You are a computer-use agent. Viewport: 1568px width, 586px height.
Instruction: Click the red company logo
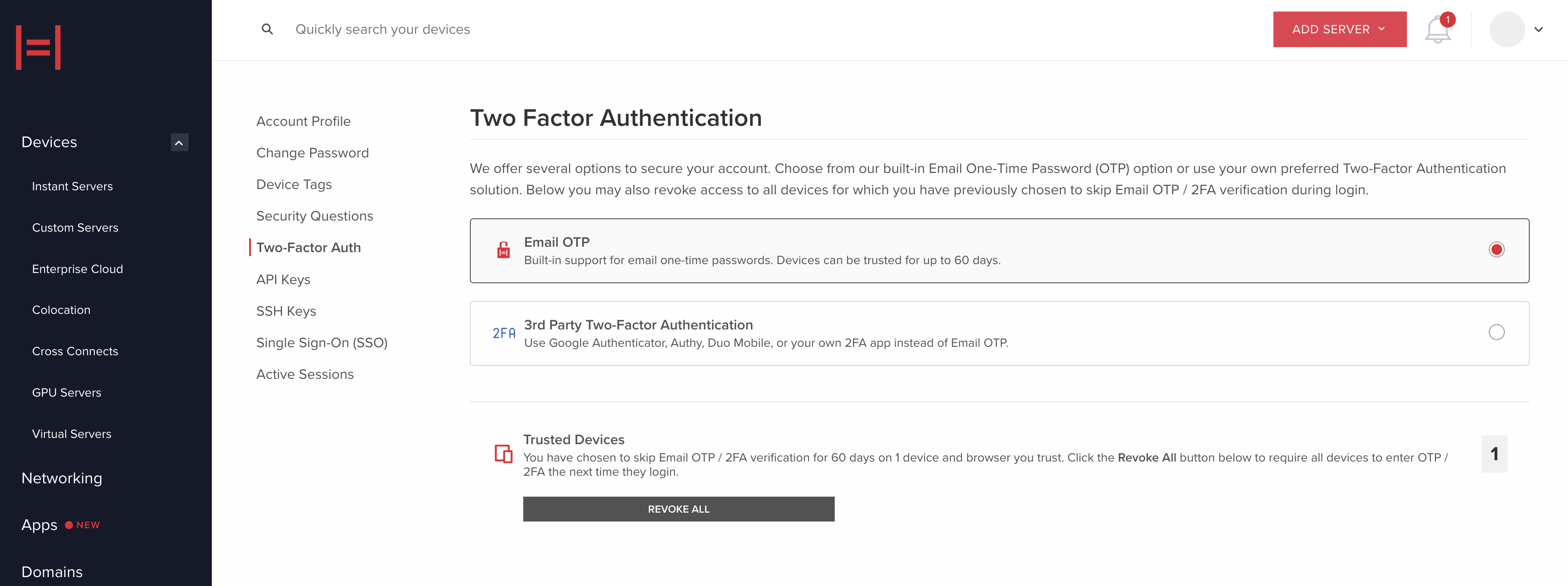pos(38,48)
